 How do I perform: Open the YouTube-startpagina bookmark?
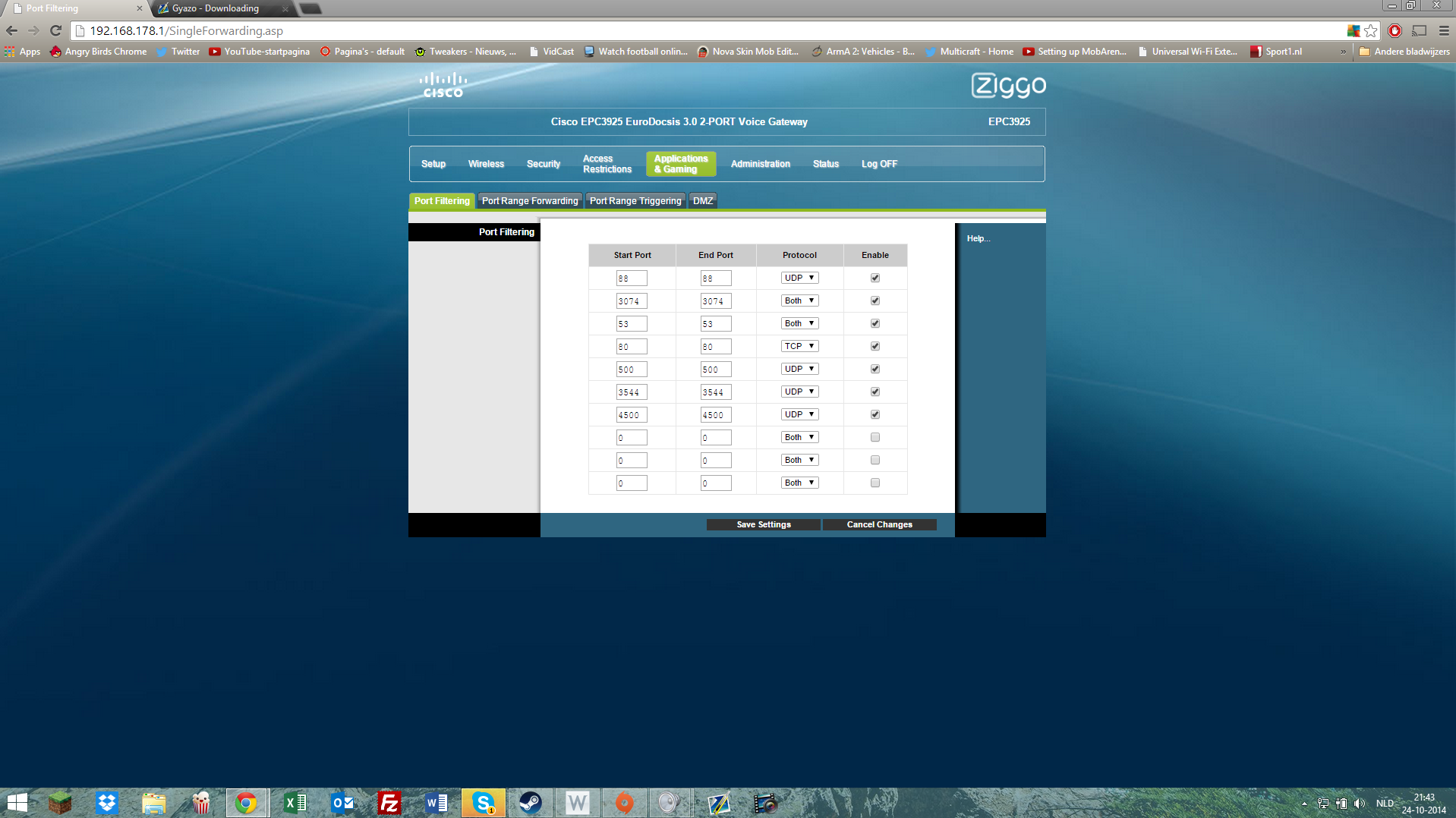coord(260,52)
